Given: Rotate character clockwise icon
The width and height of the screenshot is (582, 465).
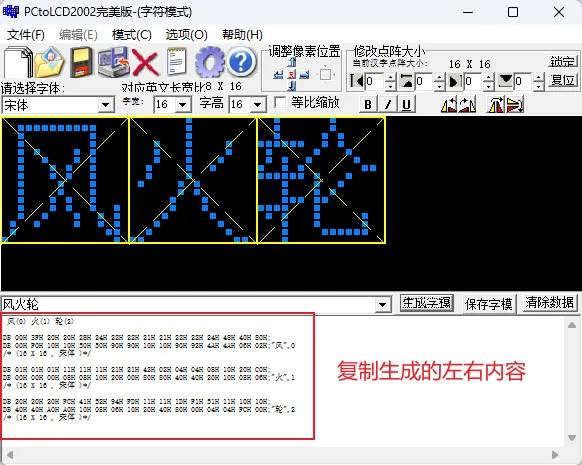Looking at the screenshot, I should [467, 105].
